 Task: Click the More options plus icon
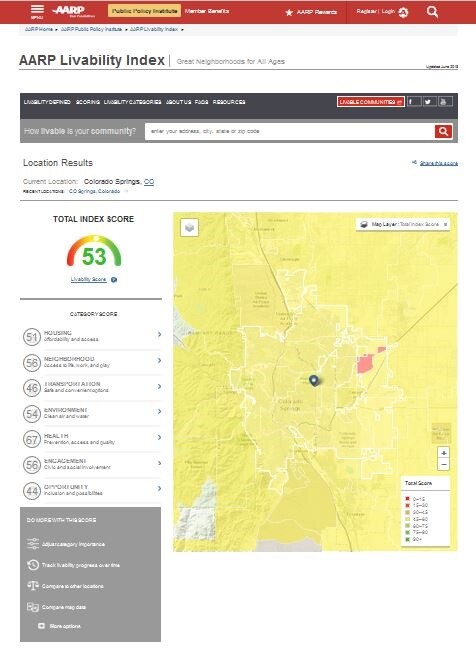[x=41, y=626]
